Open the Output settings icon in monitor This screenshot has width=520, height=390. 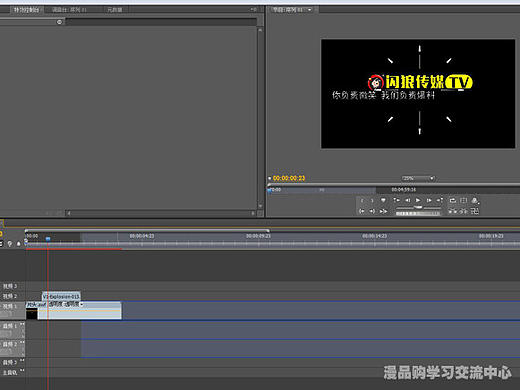tap(475, 200)
